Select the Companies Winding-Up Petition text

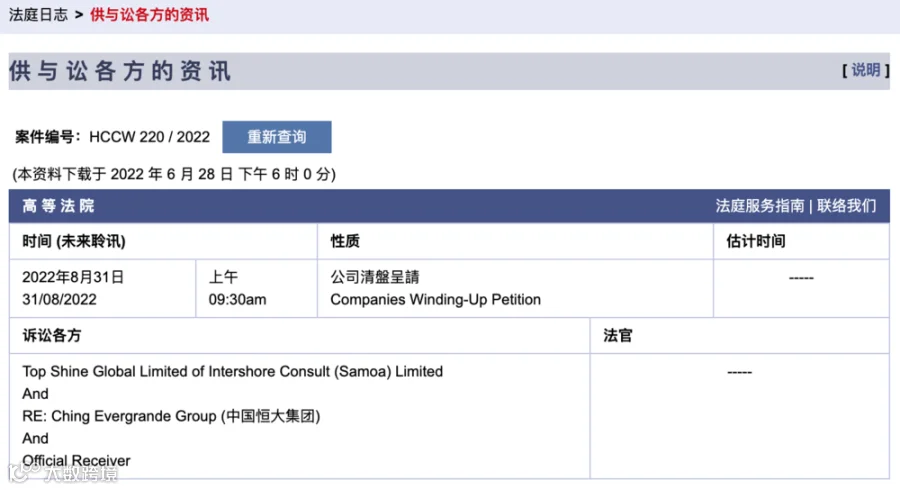[436, 300]
